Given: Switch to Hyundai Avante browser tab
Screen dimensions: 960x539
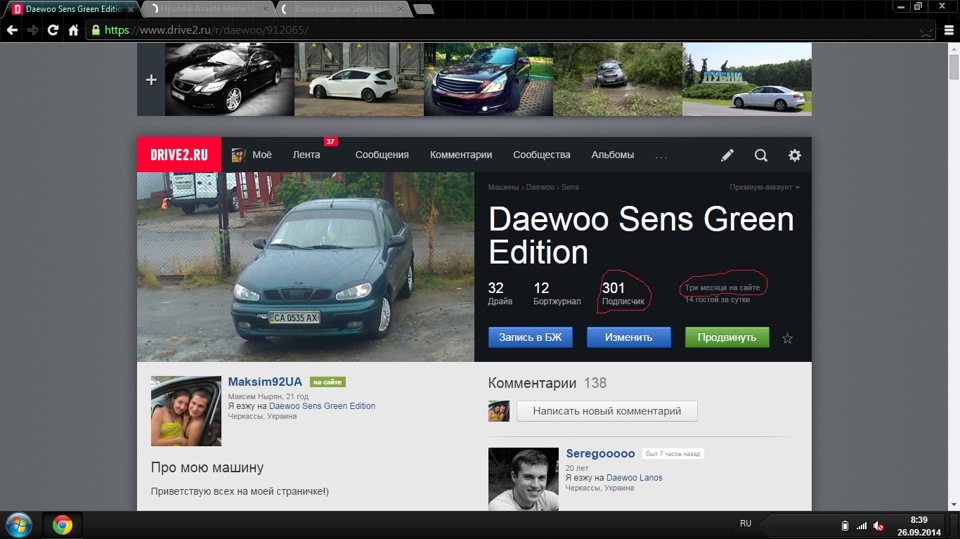Looking at the screenshot, I should click(207, 9).
